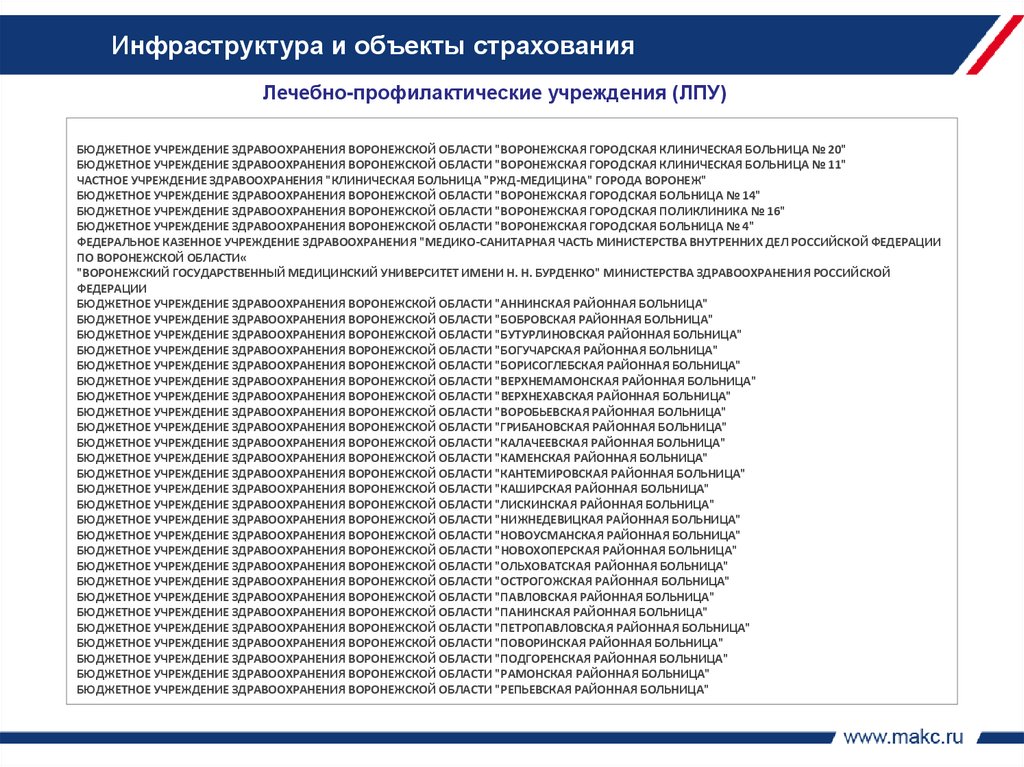Select the Острогожская районная больница line
This screenshot has width=1024, height=767.
coord(403,581)
